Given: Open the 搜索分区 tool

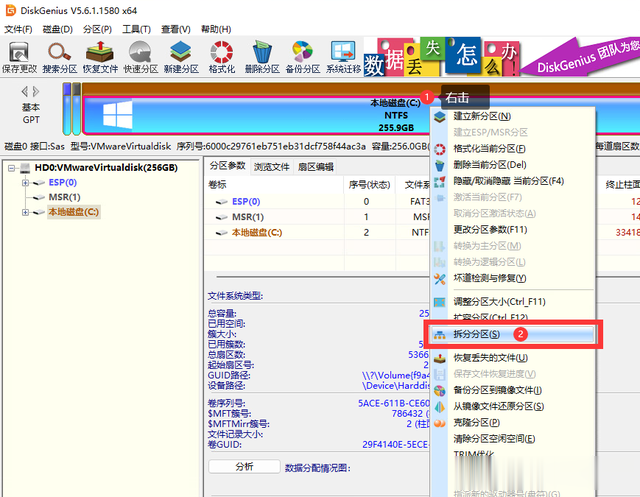Looking at the screenshot, I should [x=60, y=57].
